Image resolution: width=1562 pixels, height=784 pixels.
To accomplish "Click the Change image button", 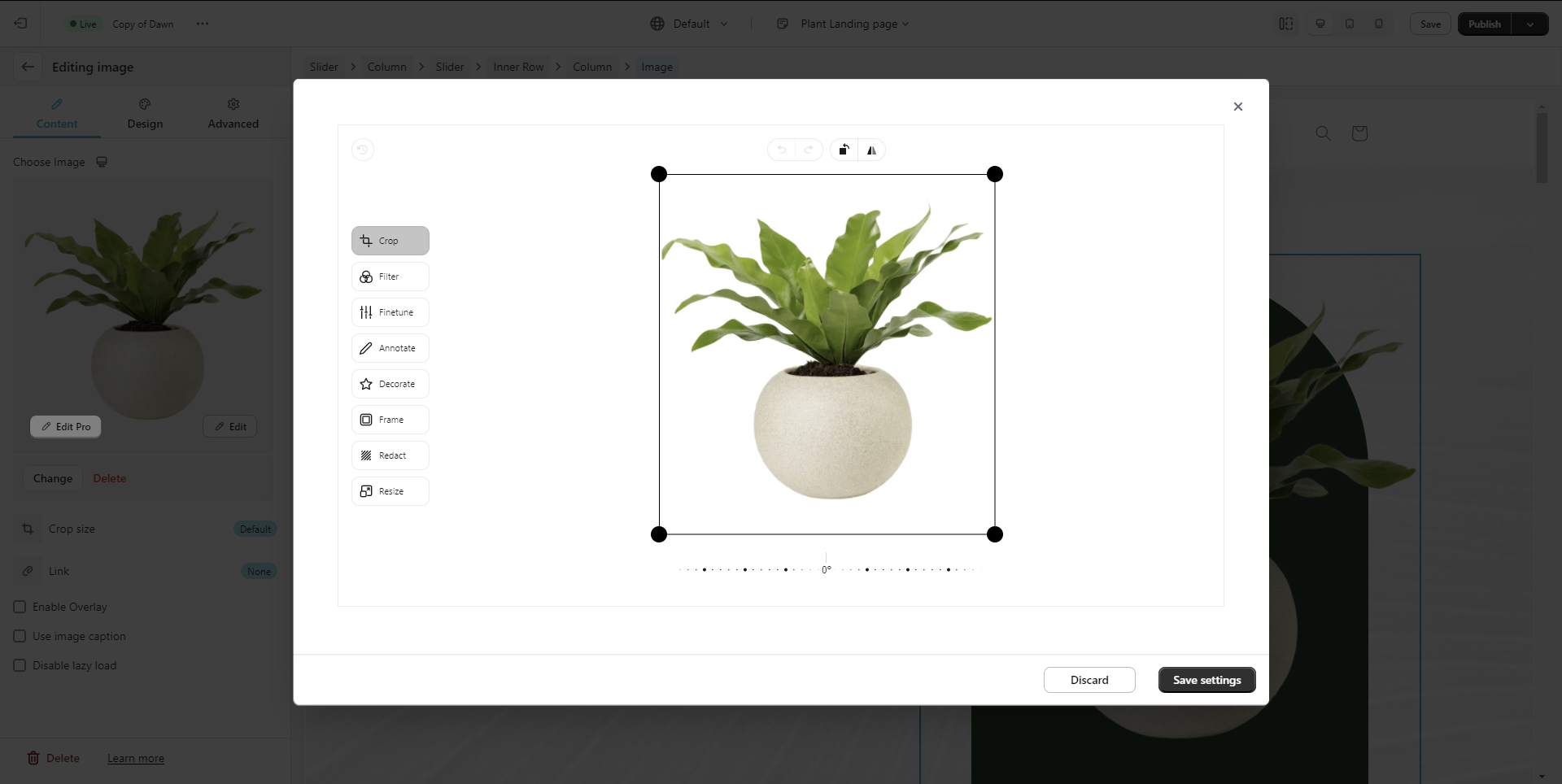I will coord(53,478).
